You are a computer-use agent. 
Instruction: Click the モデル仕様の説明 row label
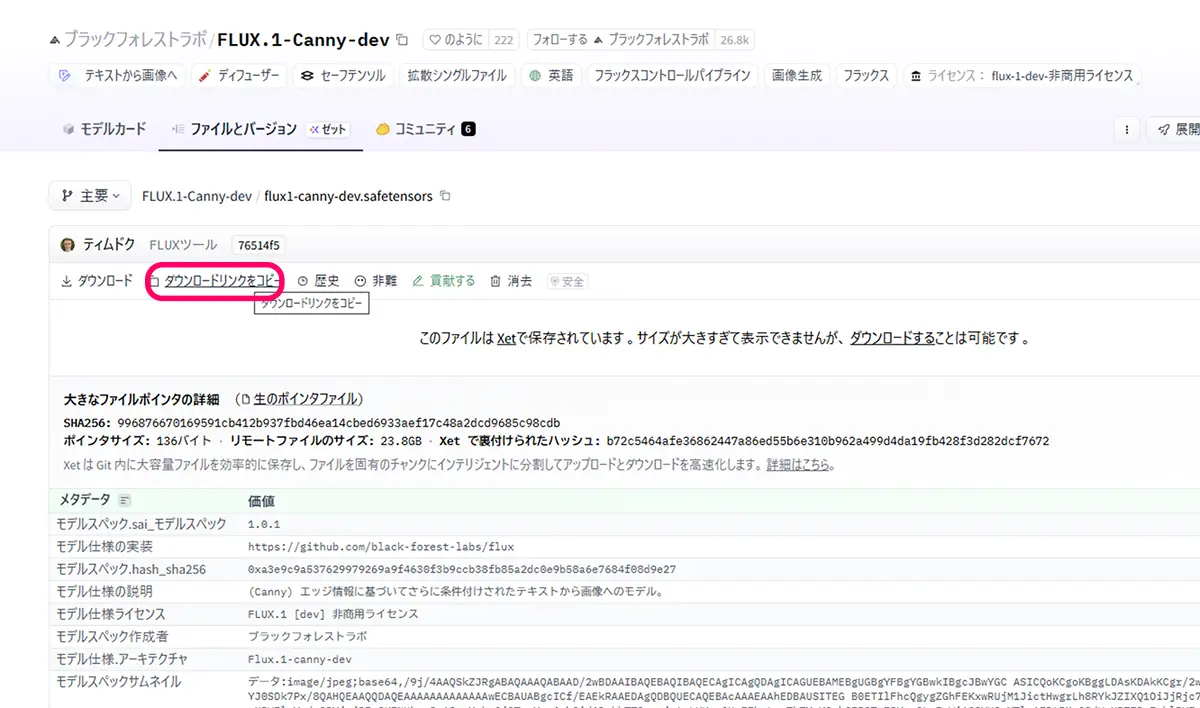(x=104, y=592)
